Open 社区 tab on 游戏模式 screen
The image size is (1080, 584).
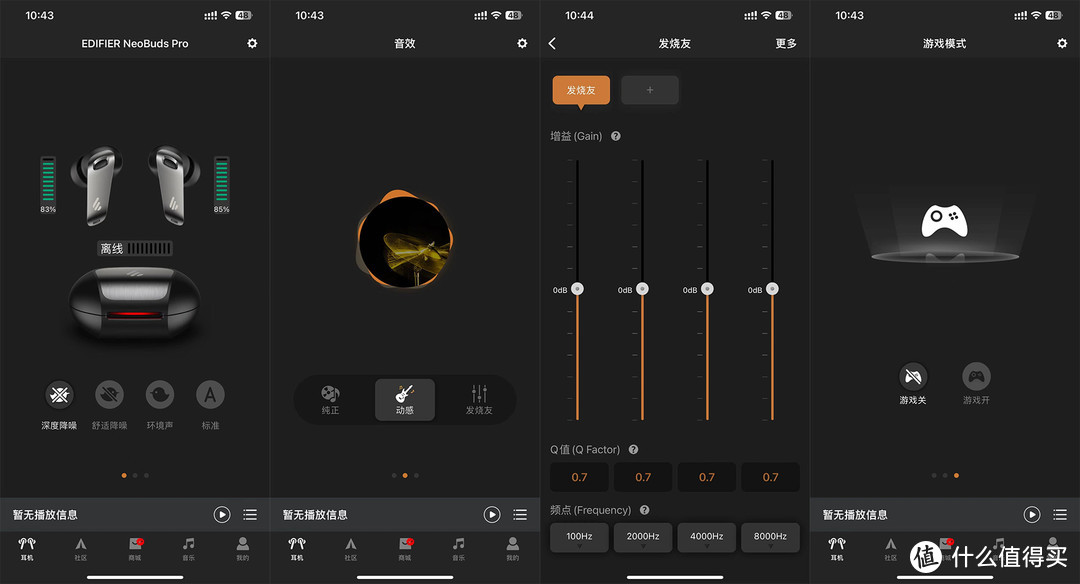click(x=891, y=549)
